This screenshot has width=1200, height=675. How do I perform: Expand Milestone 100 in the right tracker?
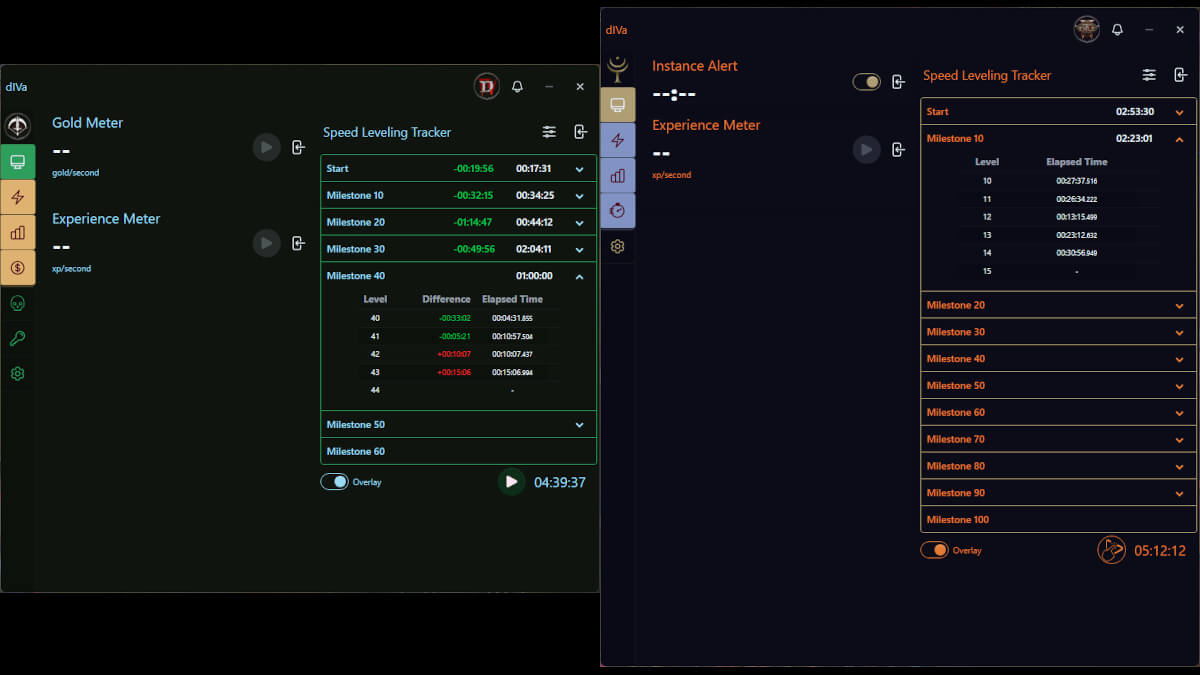pos(1057,519)
